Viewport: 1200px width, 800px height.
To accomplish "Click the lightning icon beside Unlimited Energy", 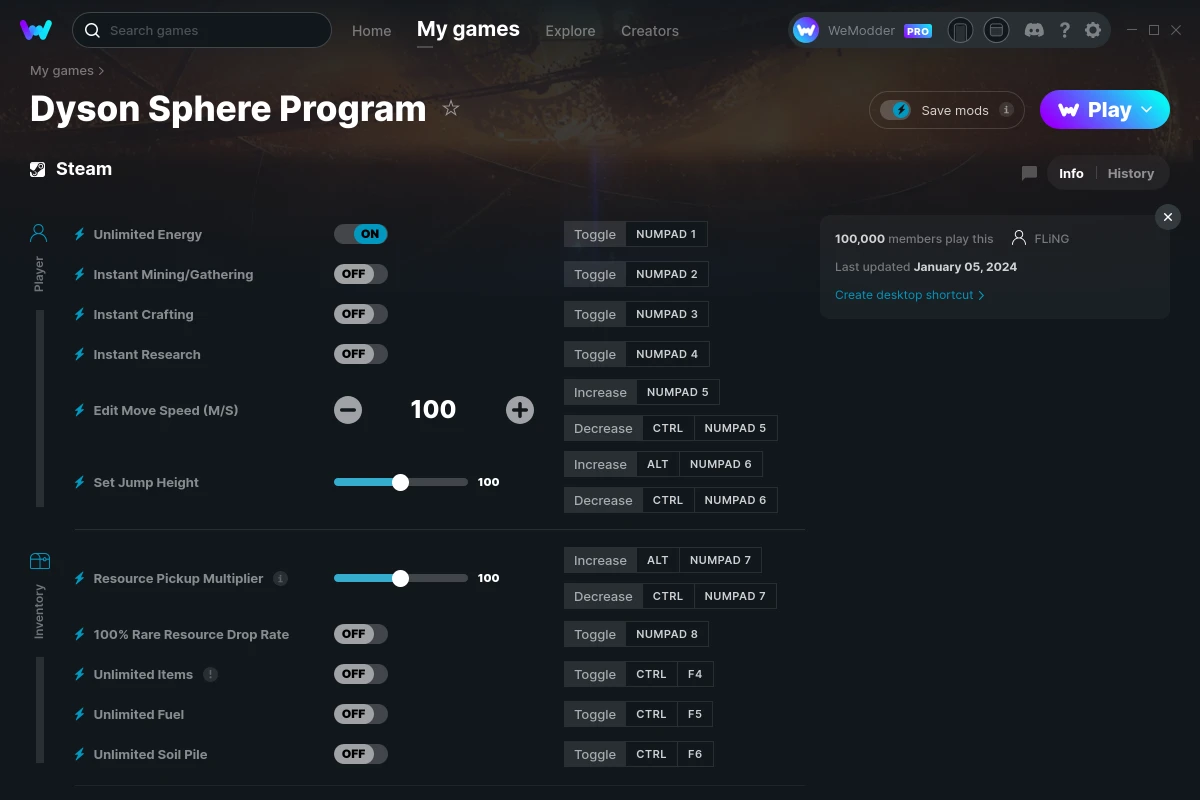I will click(x=79, y=233).
